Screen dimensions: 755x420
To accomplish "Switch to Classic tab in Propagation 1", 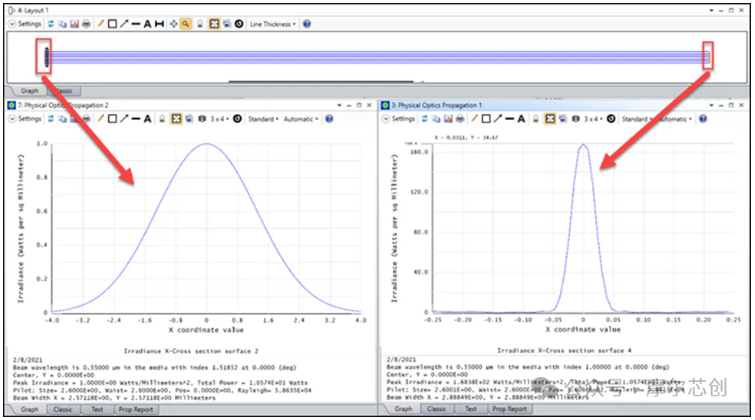I will [437, 409].
